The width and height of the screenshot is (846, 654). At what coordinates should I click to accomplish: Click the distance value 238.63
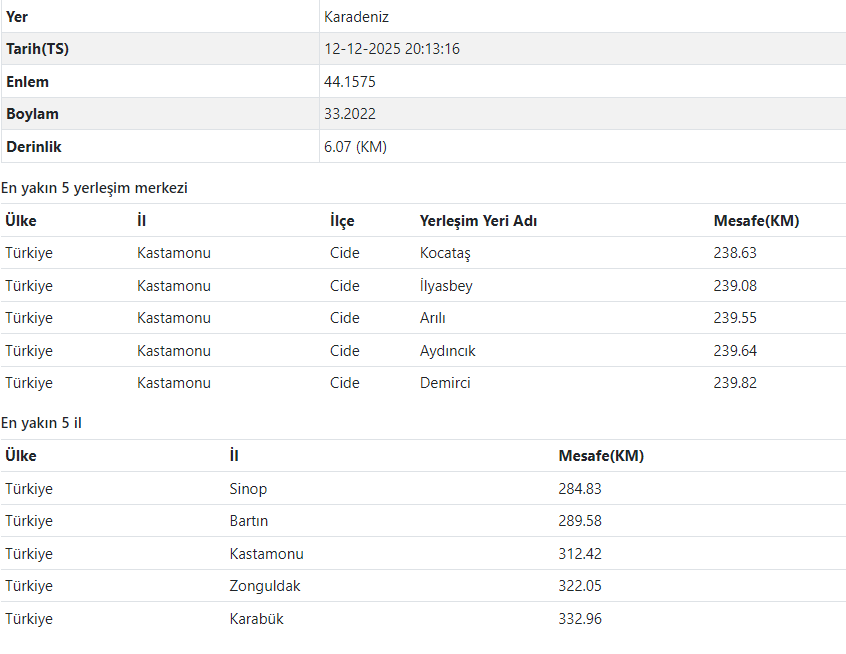pos(735,253)
